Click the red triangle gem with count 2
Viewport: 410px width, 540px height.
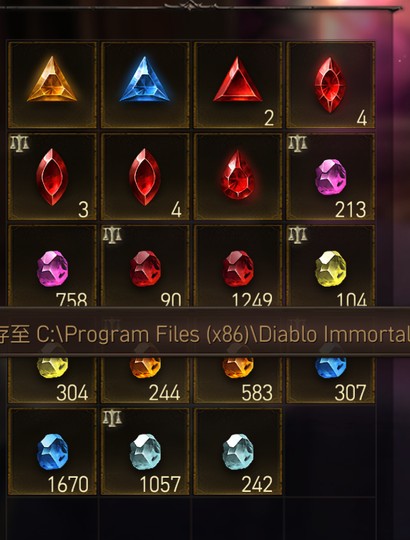238,85
